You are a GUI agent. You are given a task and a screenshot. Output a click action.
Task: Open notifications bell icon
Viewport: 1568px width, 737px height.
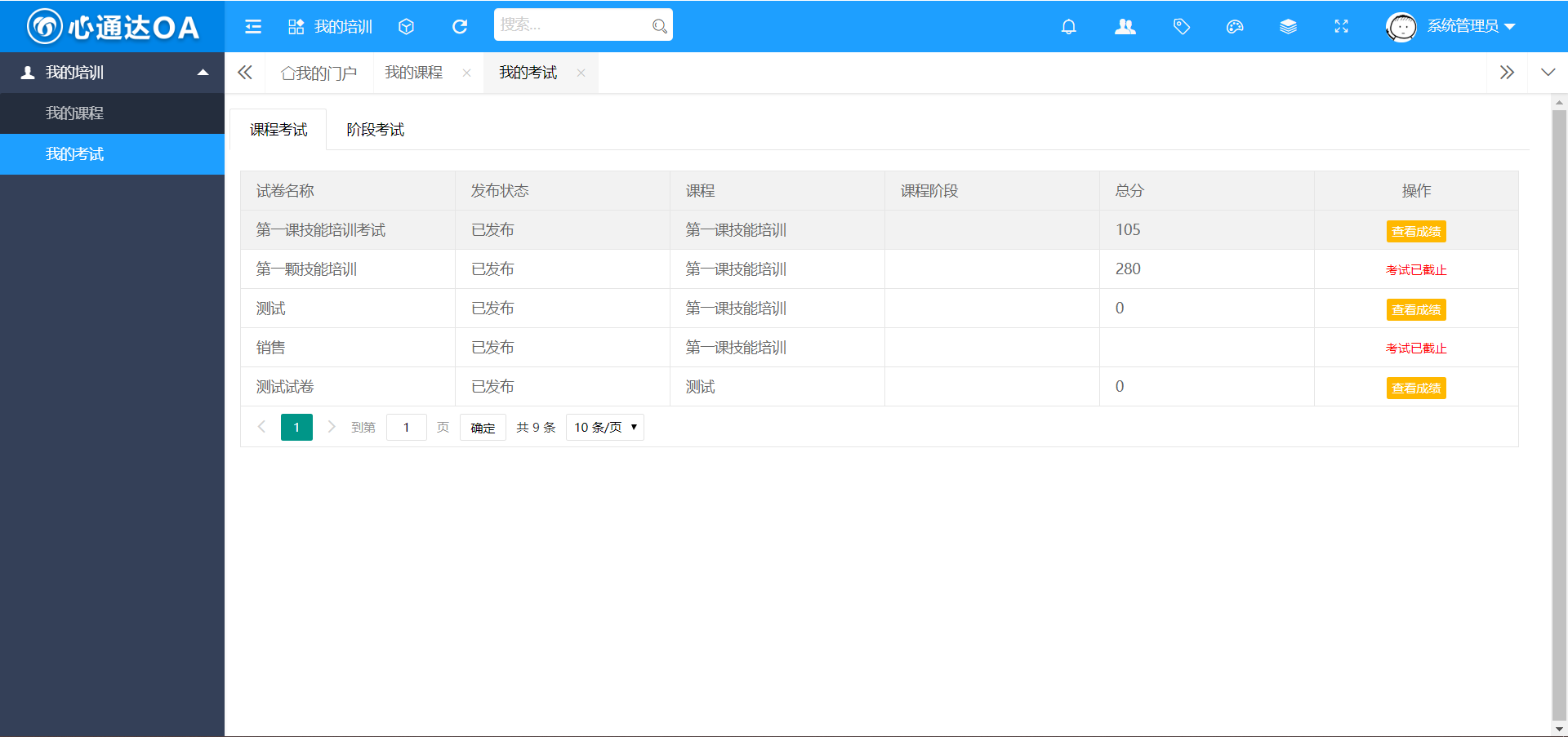pyautogui.click(x=1068, y=27)
